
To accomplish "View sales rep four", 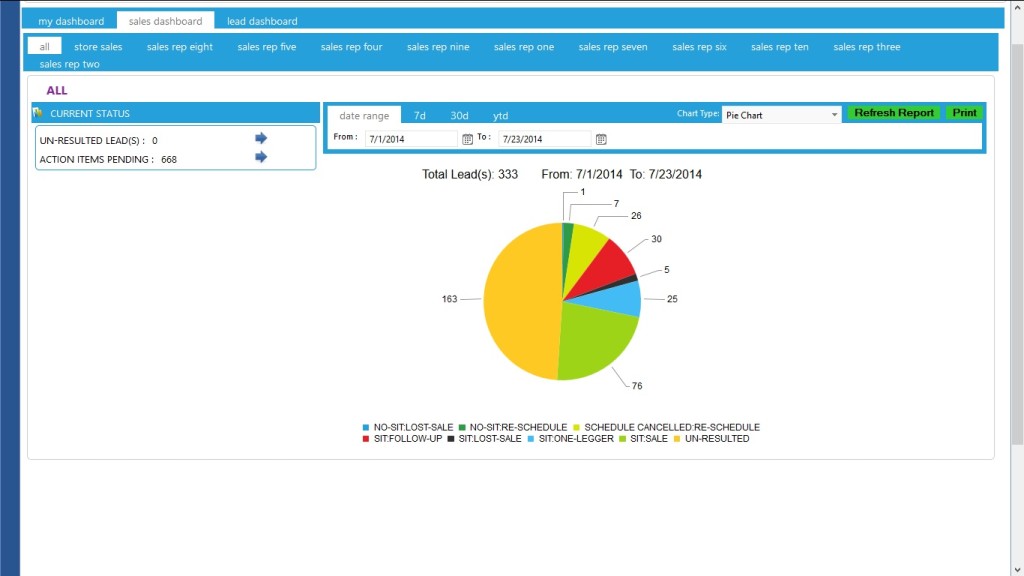I will click(x=351, y=46).
